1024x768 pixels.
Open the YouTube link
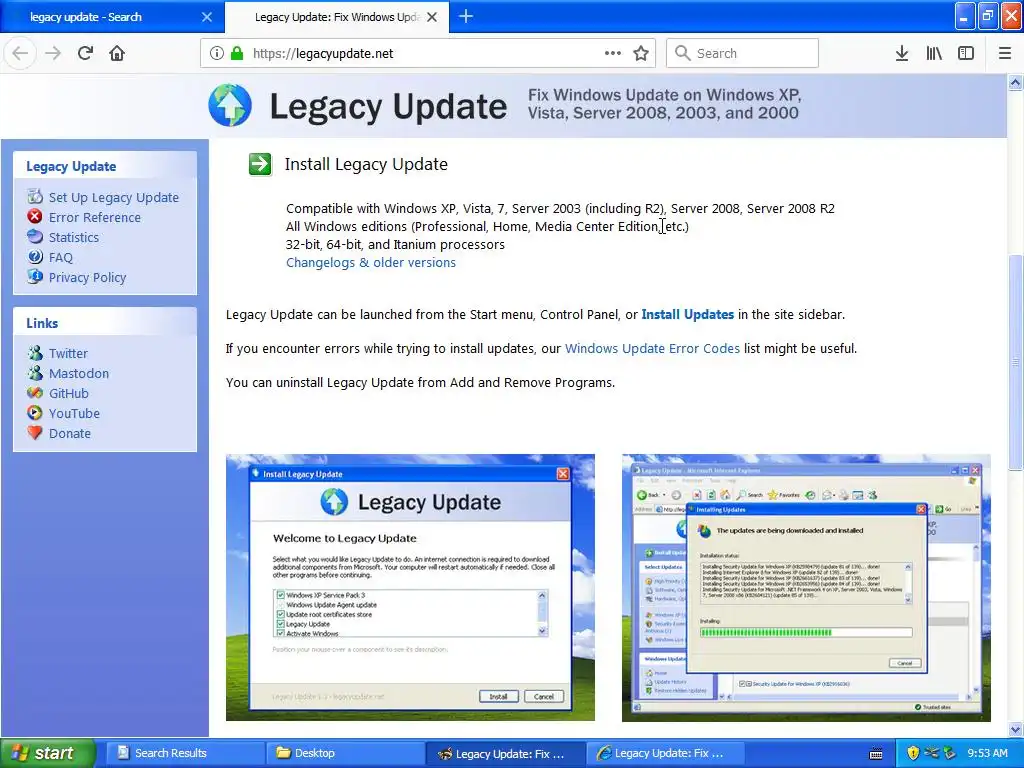74,413
